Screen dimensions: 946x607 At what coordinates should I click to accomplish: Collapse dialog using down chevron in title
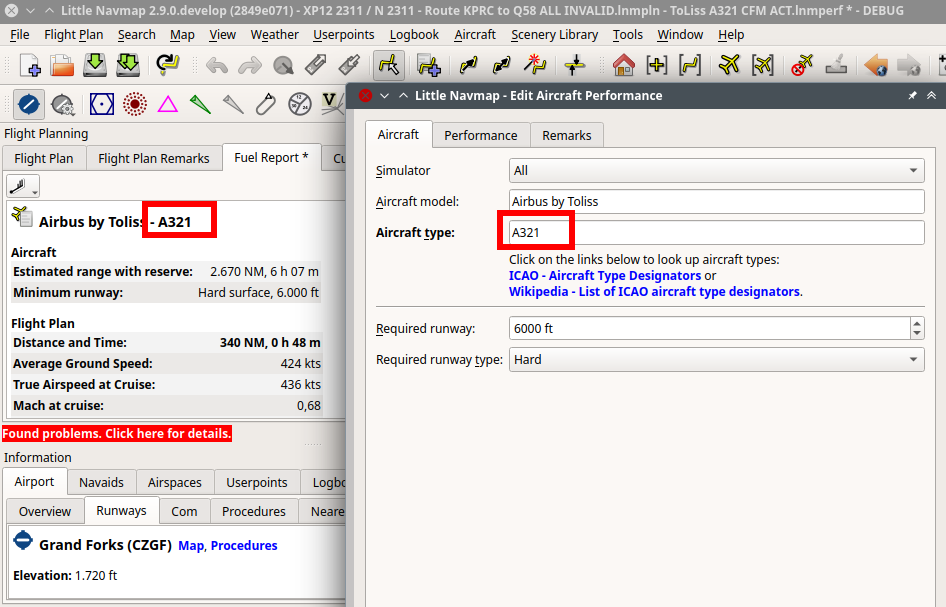point(384,95)
